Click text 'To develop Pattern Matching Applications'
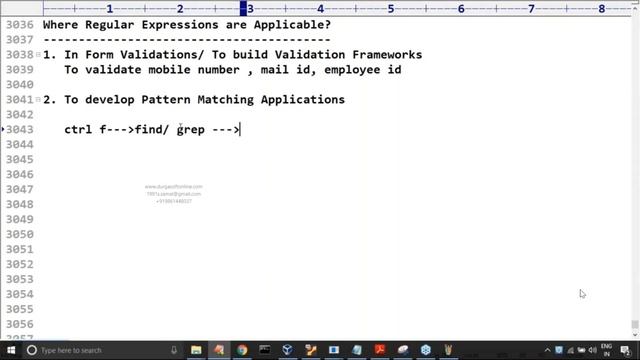 (x=204, y=100)
